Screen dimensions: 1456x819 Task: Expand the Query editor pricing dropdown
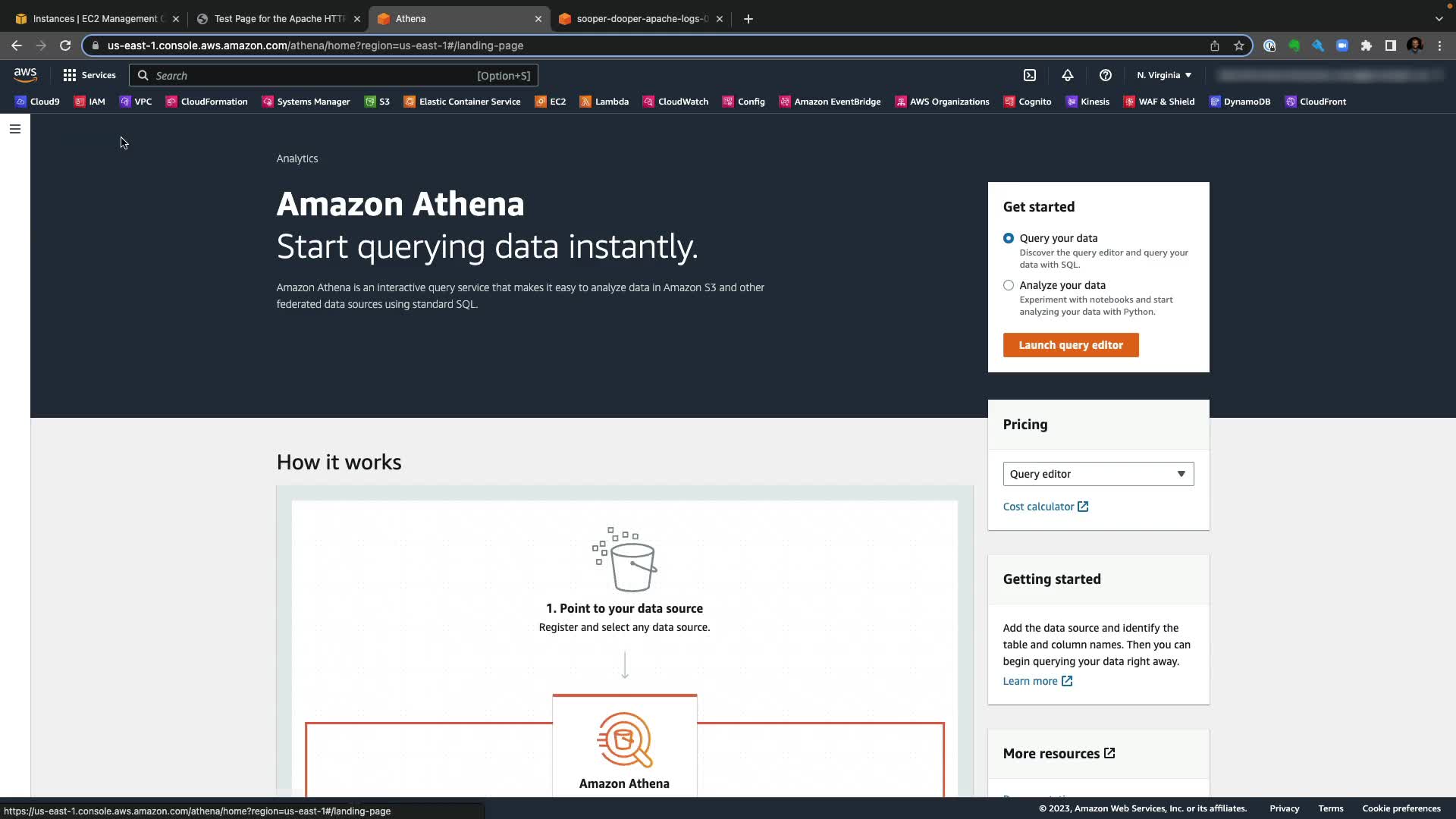1098,474
